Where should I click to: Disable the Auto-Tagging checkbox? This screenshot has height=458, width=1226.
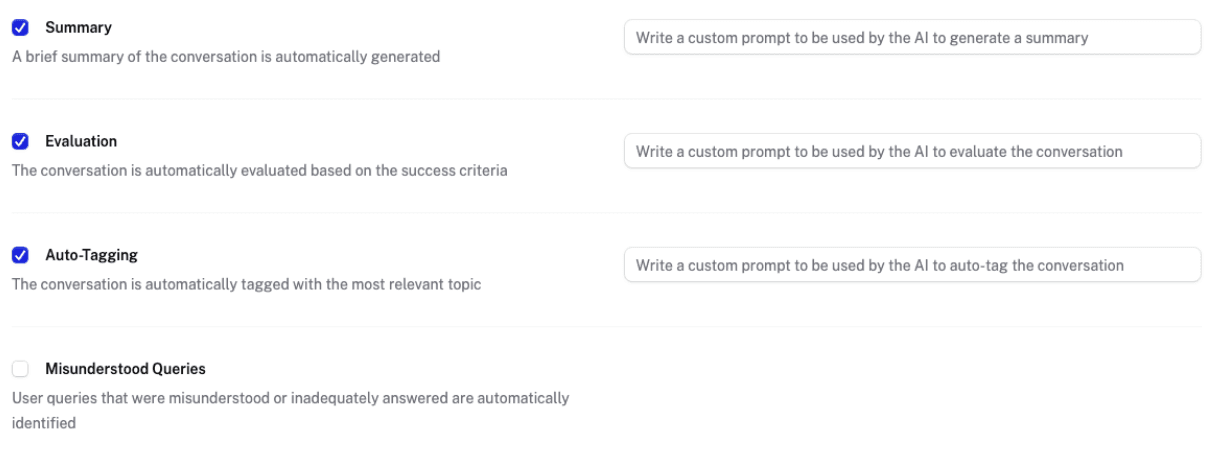20,256
